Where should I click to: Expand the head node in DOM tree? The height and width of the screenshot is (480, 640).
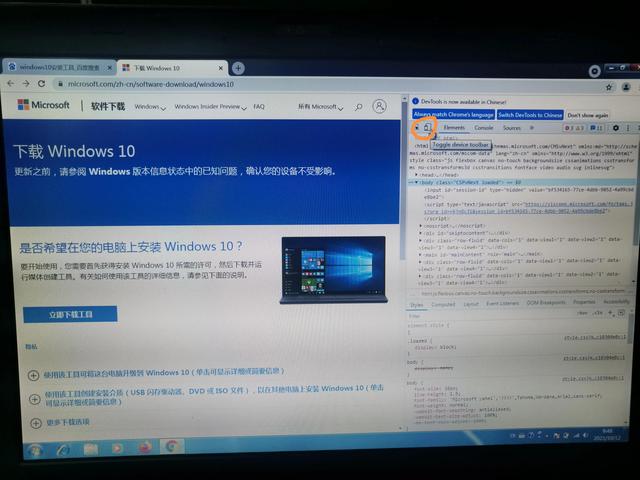pos(416,175)
